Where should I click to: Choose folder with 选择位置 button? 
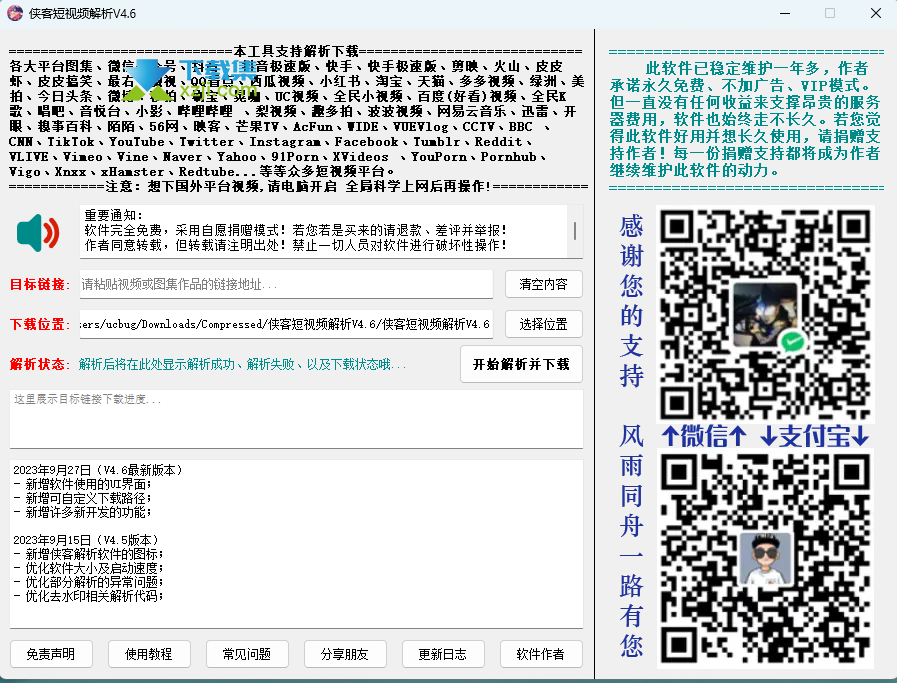pos(543,324)
